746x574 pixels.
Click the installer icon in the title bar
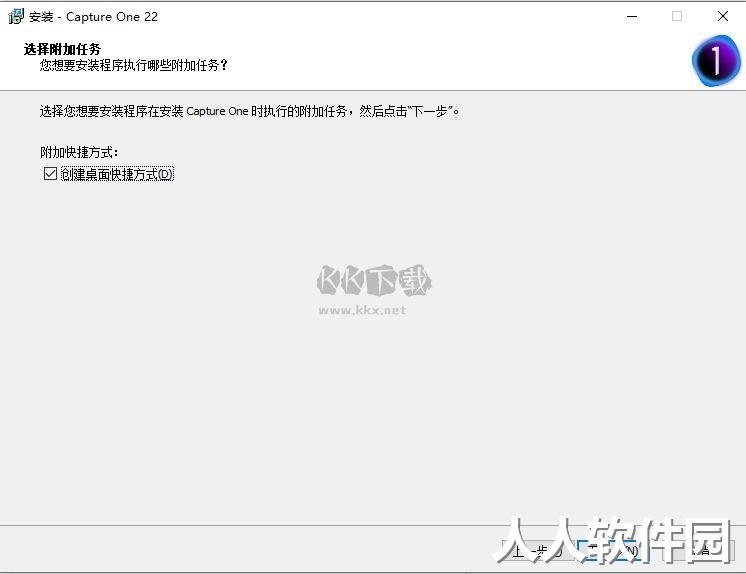(x=16, y=17)
